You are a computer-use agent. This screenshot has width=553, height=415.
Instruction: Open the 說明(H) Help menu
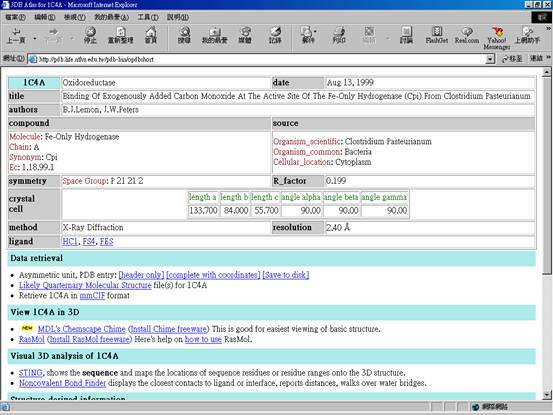[177, 17]
